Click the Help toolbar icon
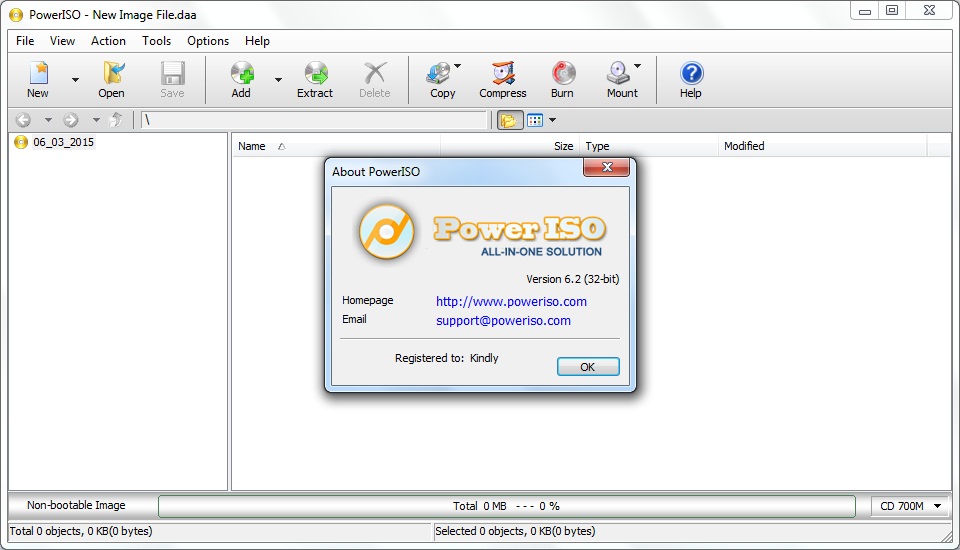The image size is (960, 550). pyautogui.click(x=691, y=78)
